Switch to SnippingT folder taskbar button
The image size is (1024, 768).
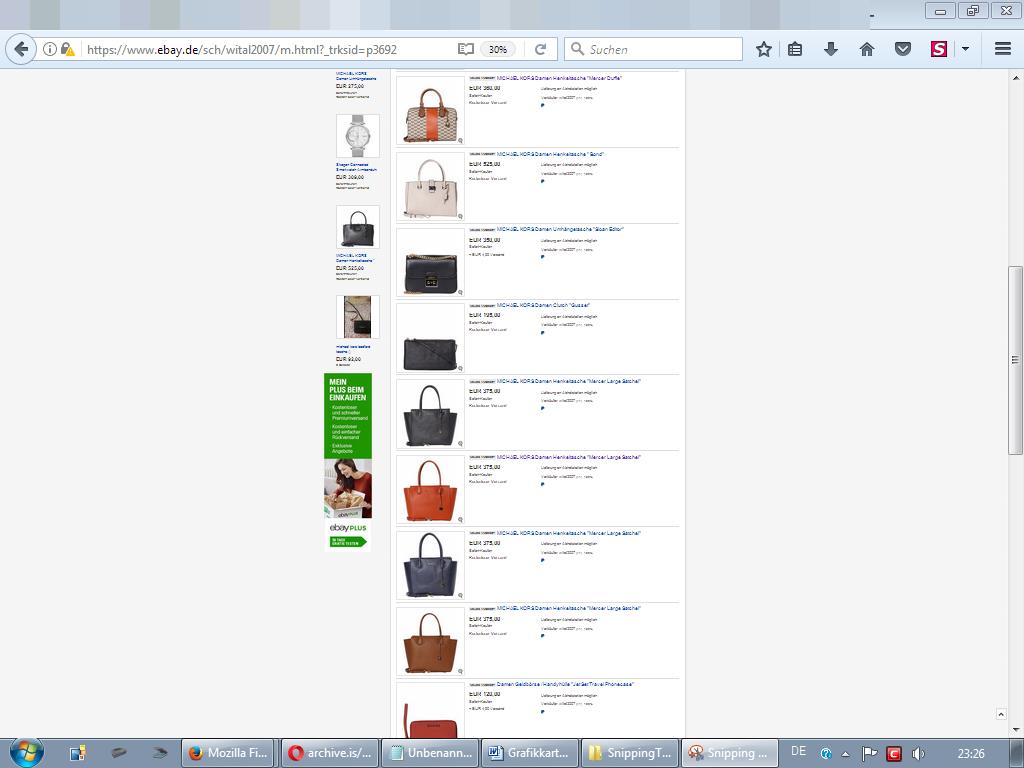(630, 753)
